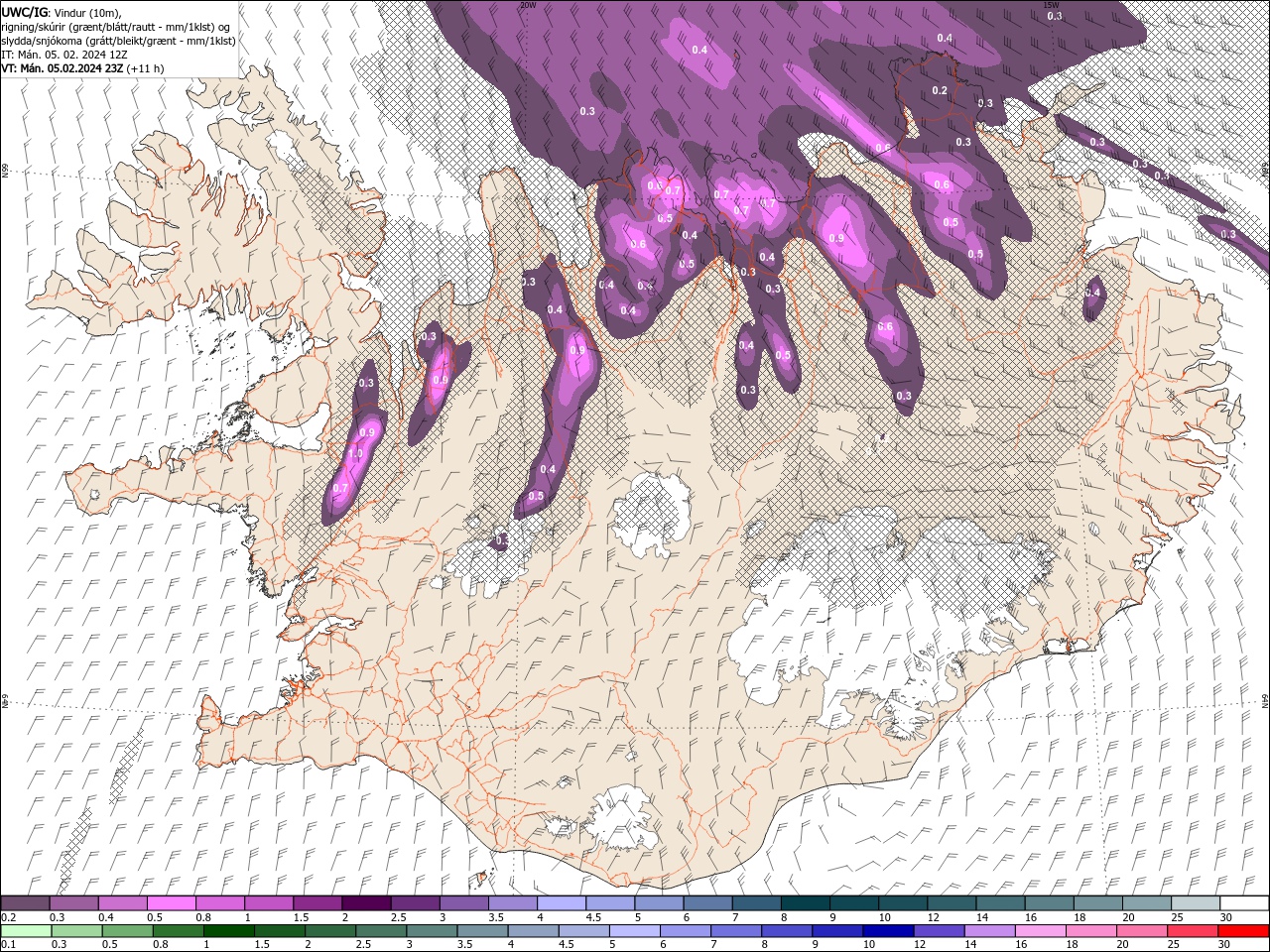Click the '1.0' snowfall value on the map
This screenshot has width=1270, height=952.
(x=355, y=453)
